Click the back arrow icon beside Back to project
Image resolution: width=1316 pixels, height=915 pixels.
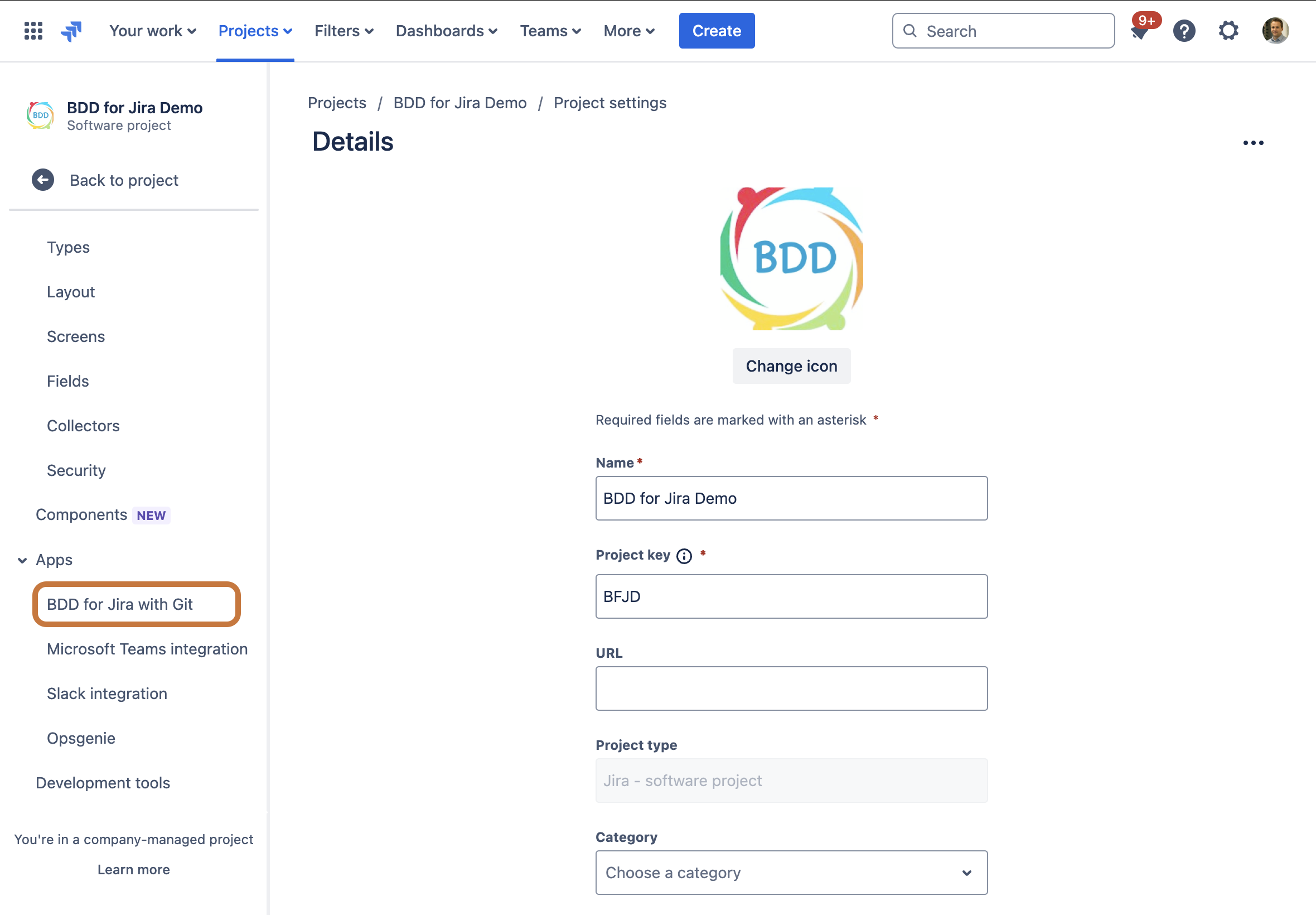[43, 180]
